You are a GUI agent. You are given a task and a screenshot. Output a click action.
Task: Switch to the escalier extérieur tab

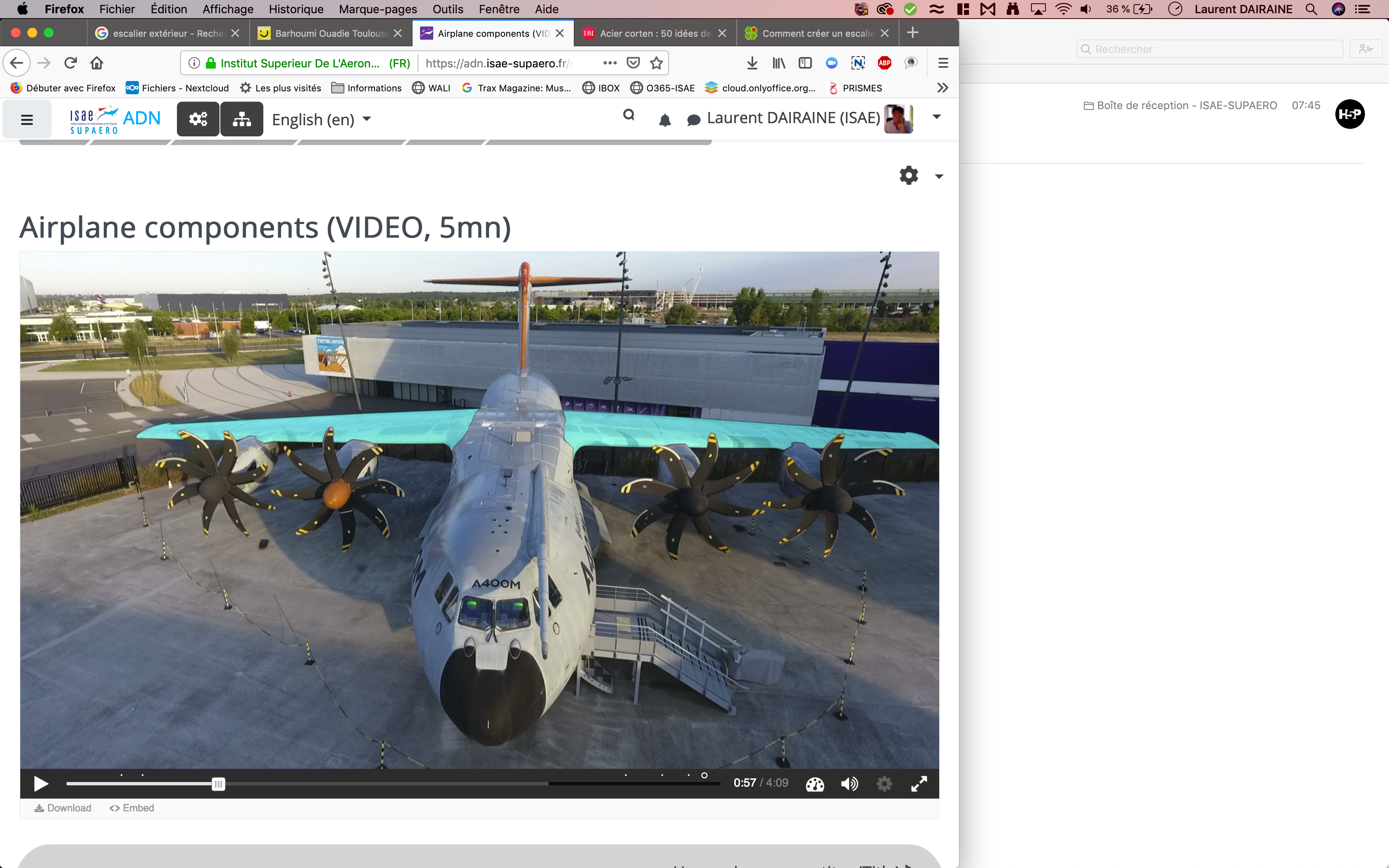point(168,33)
